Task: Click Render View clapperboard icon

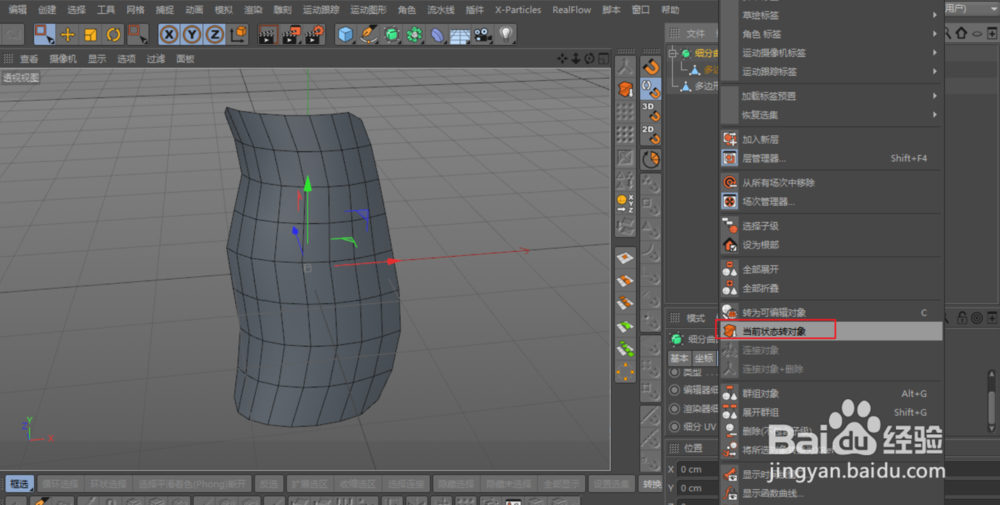Action: (x=268, y=34)
